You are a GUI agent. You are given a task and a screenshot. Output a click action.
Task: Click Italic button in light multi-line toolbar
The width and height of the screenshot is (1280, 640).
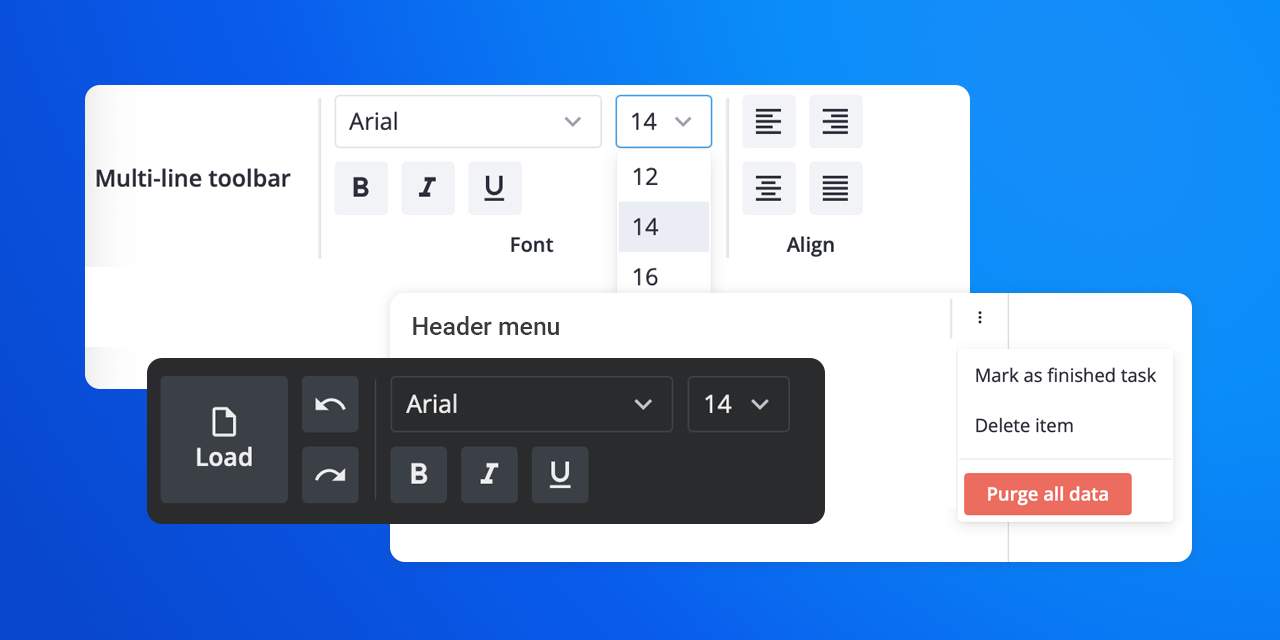(x=428, y=188)
